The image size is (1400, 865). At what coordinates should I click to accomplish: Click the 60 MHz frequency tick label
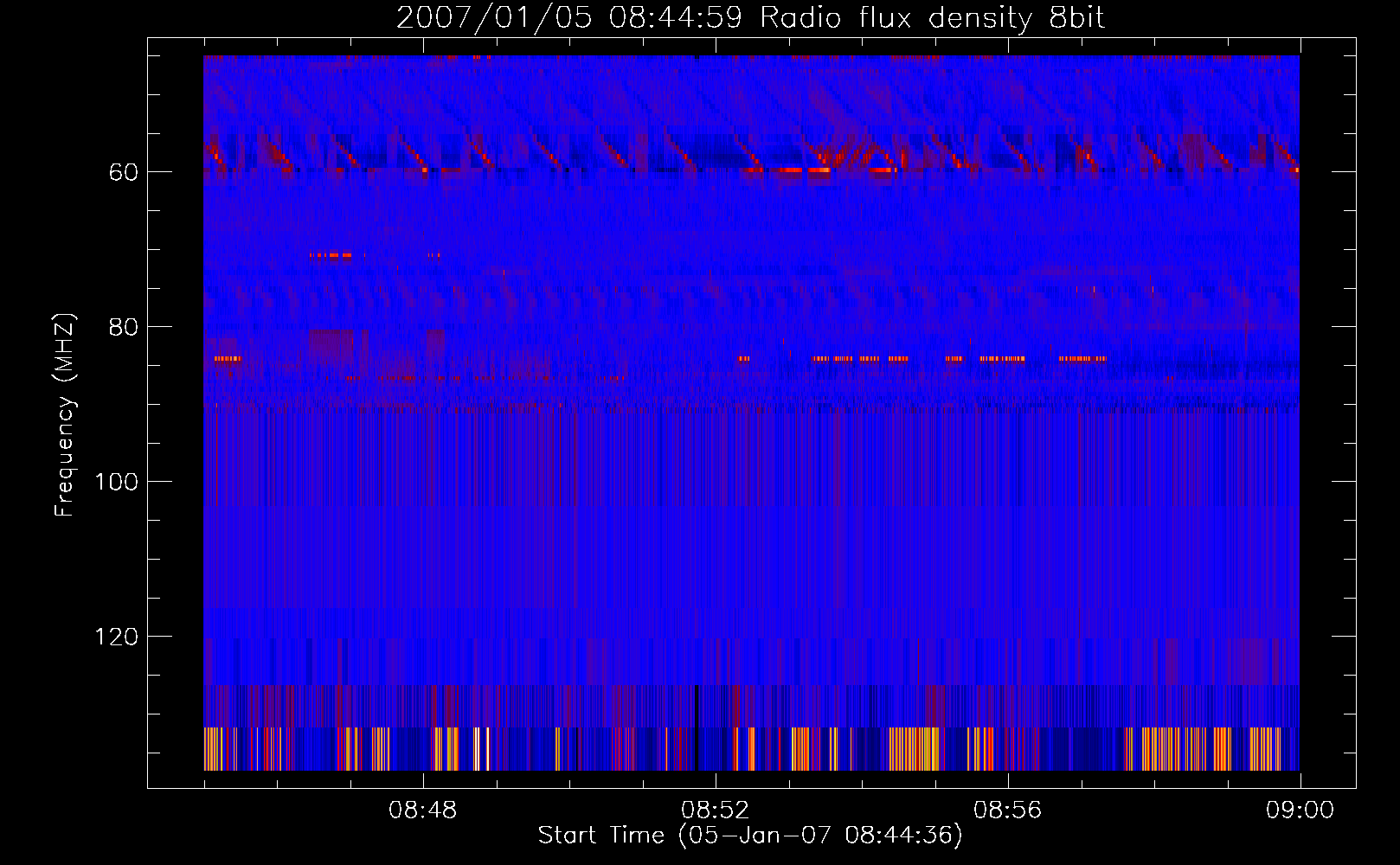(x=124, y=172)
